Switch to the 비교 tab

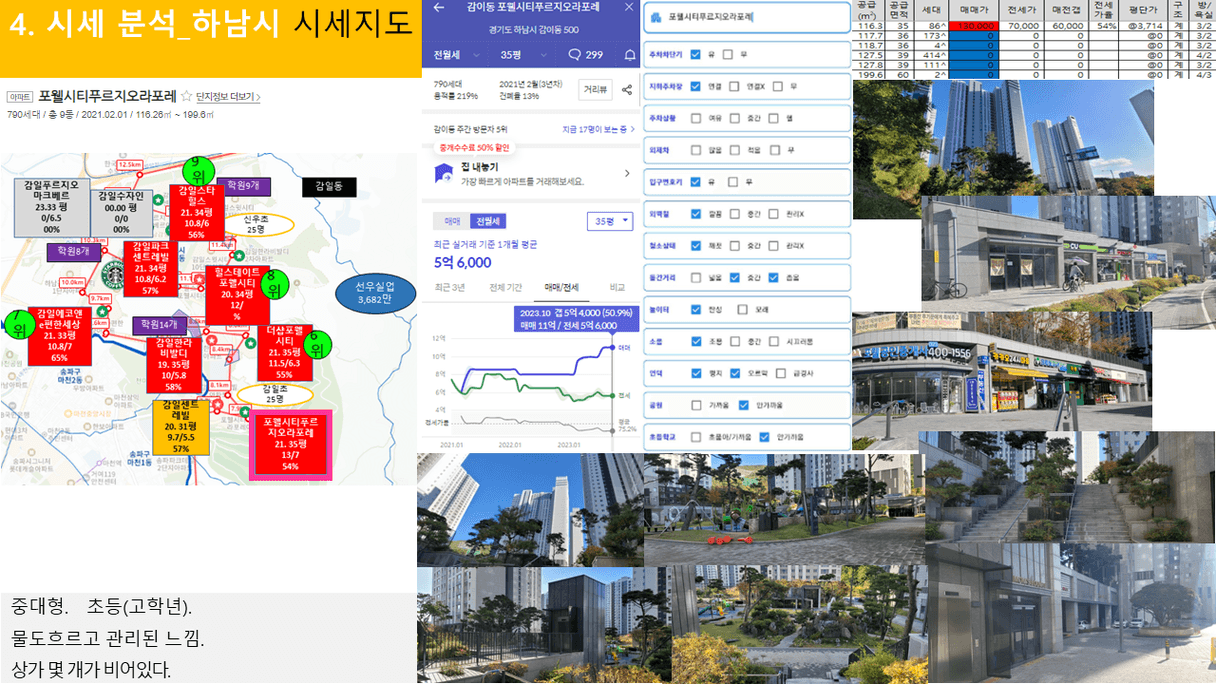pos(617,287)
